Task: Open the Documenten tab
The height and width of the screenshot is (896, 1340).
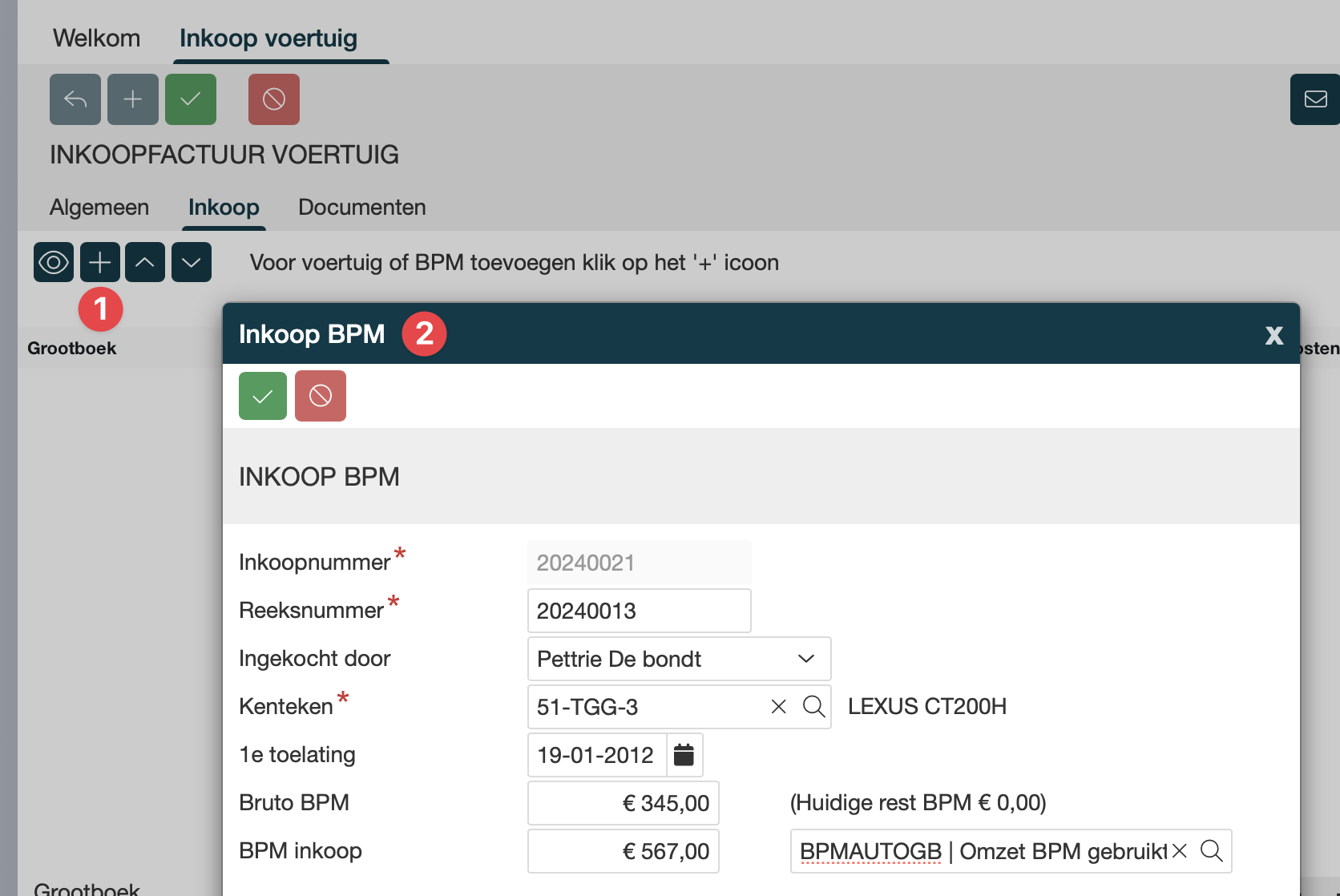Action: [x=361, y=208]
